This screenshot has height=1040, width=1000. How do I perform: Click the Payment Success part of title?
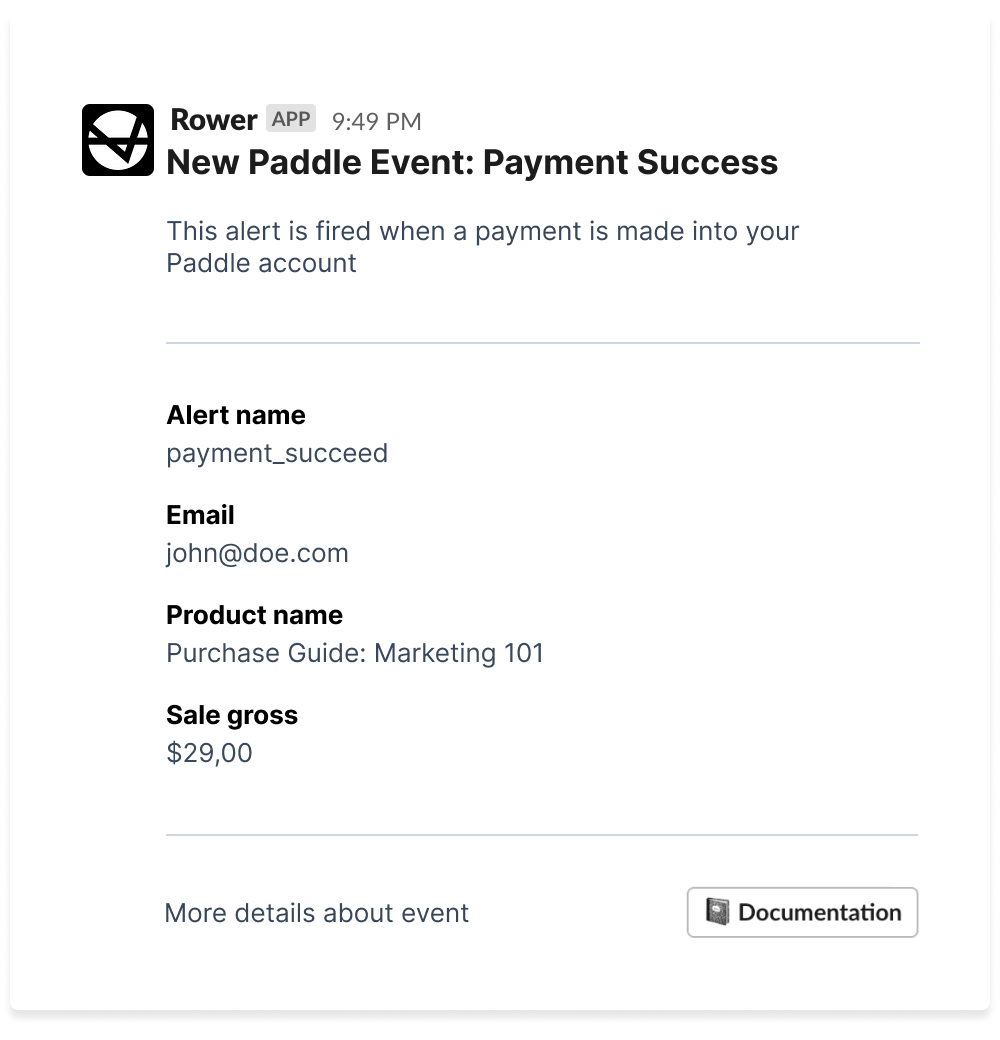pos(630,162)
